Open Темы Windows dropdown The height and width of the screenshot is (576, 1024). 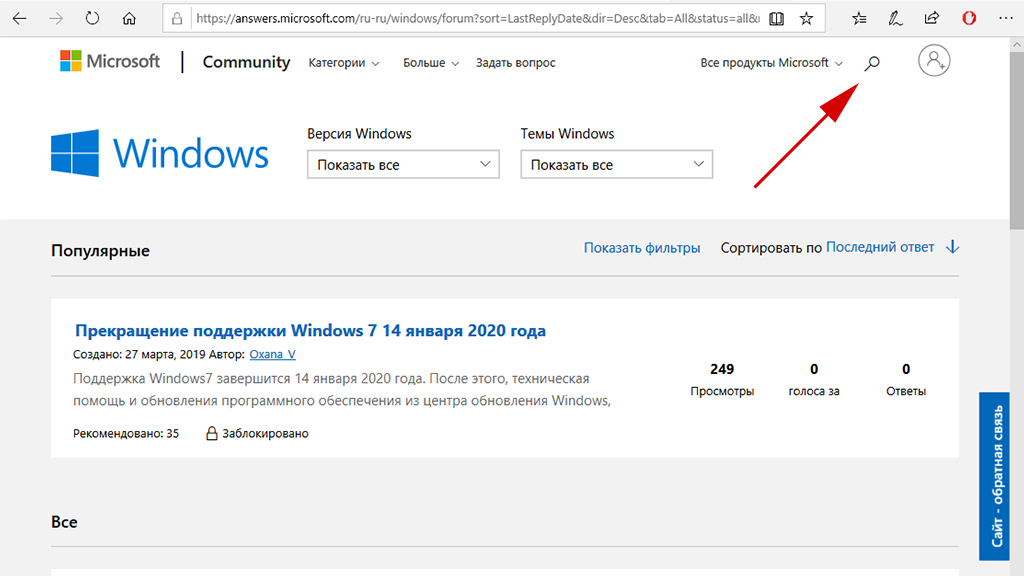tap(616, 165)
